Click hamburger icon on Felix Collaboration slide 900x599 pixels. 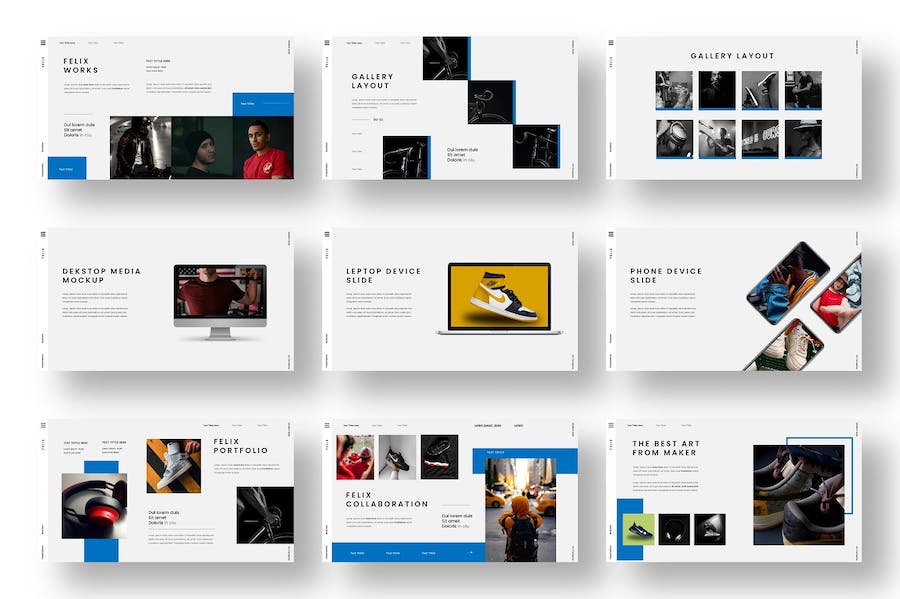[327, 425]
